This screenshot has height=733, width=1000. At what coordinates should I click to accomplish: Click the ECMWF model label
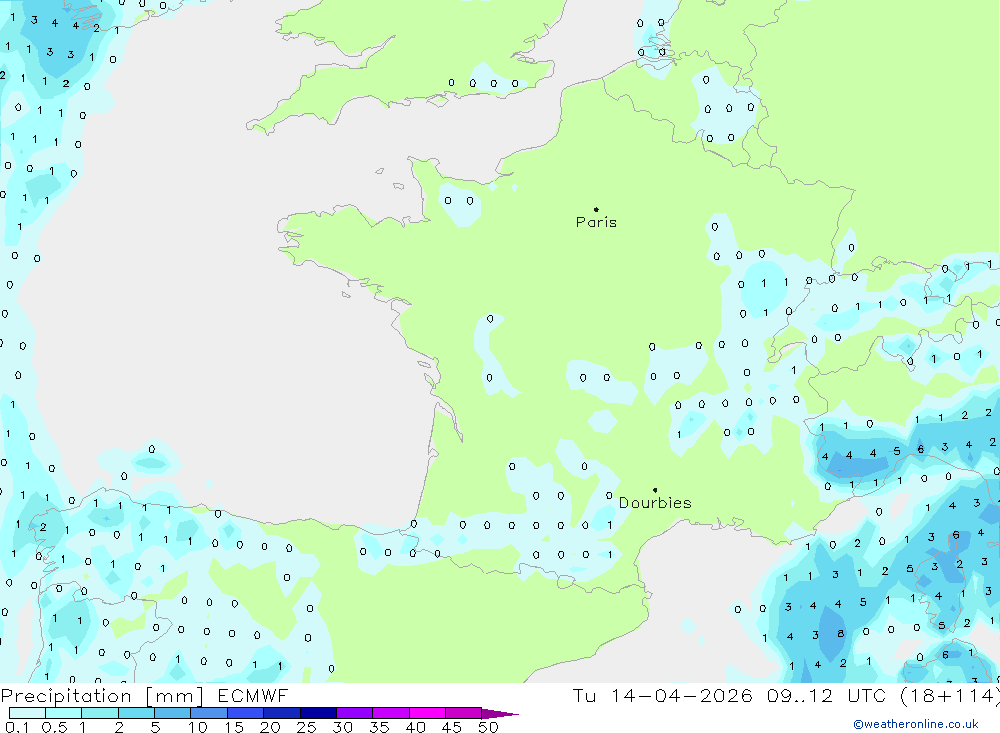coord(253,695)
